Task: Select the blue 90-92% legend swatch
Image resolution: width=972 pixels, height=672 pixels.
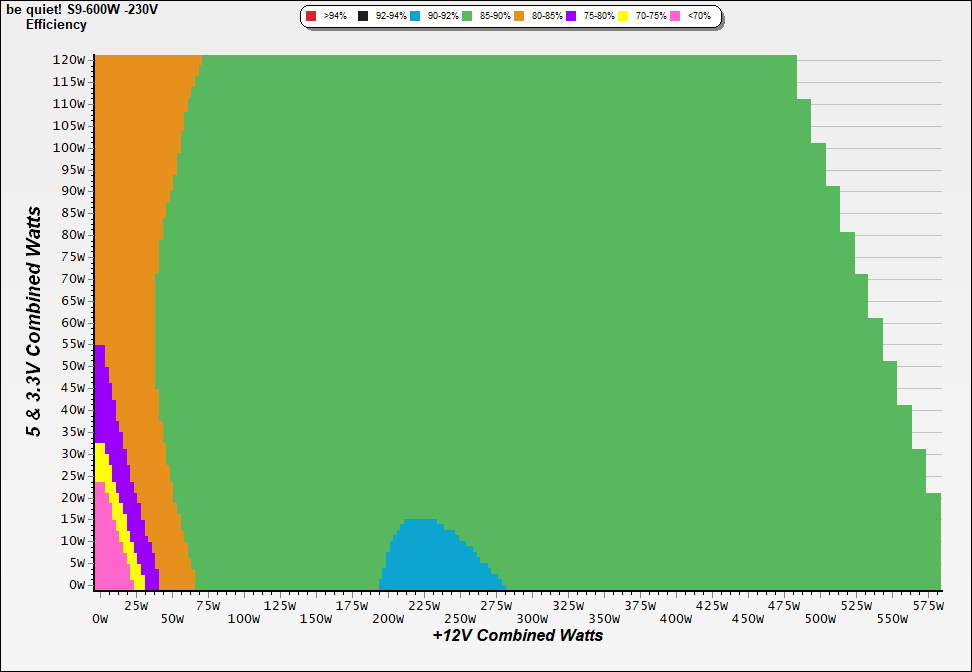Action: [x=415, y=17]
